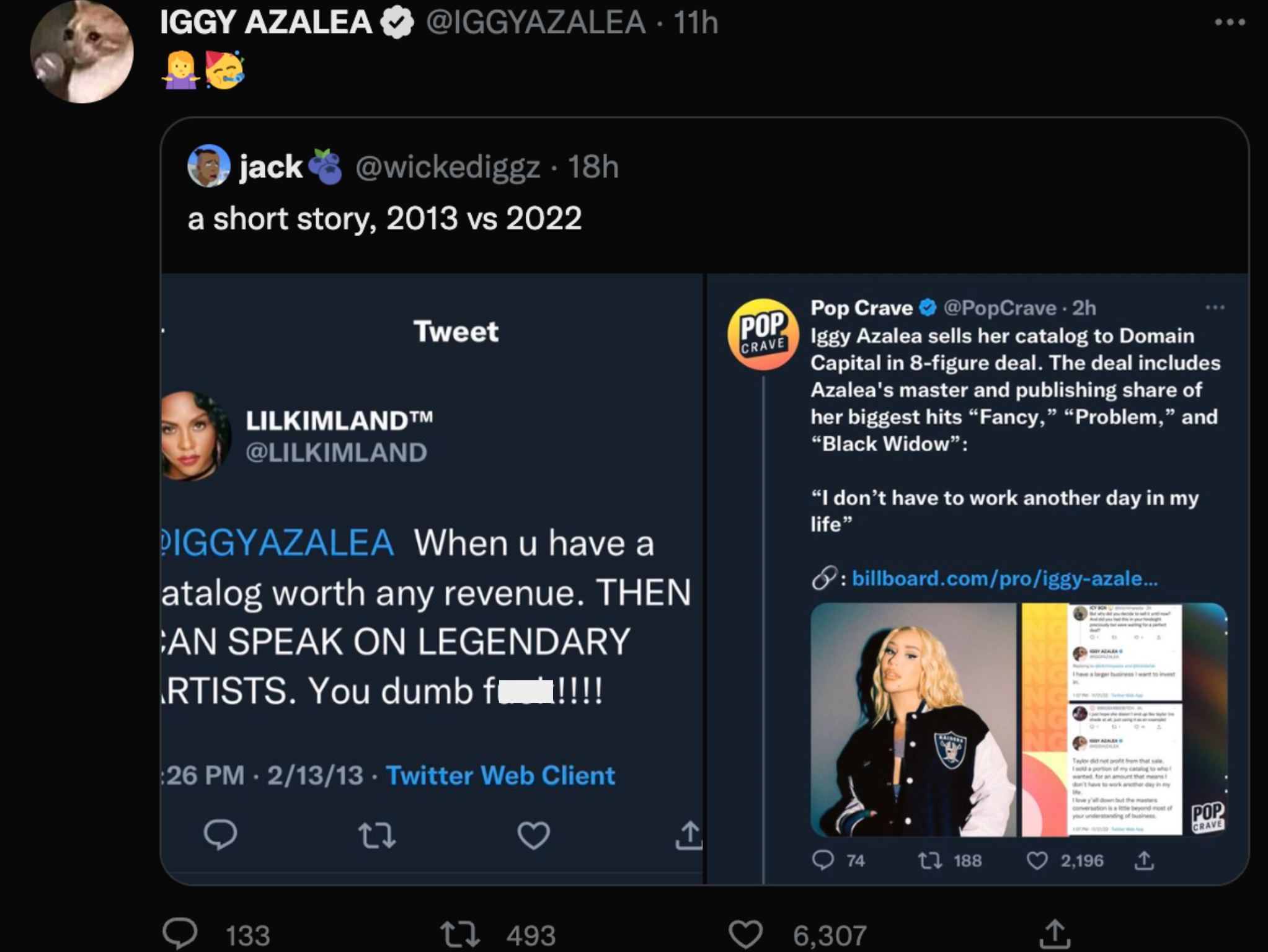1268x952 pixels.
Task: Select the @wickediggz handle
Action: point(451,165)
